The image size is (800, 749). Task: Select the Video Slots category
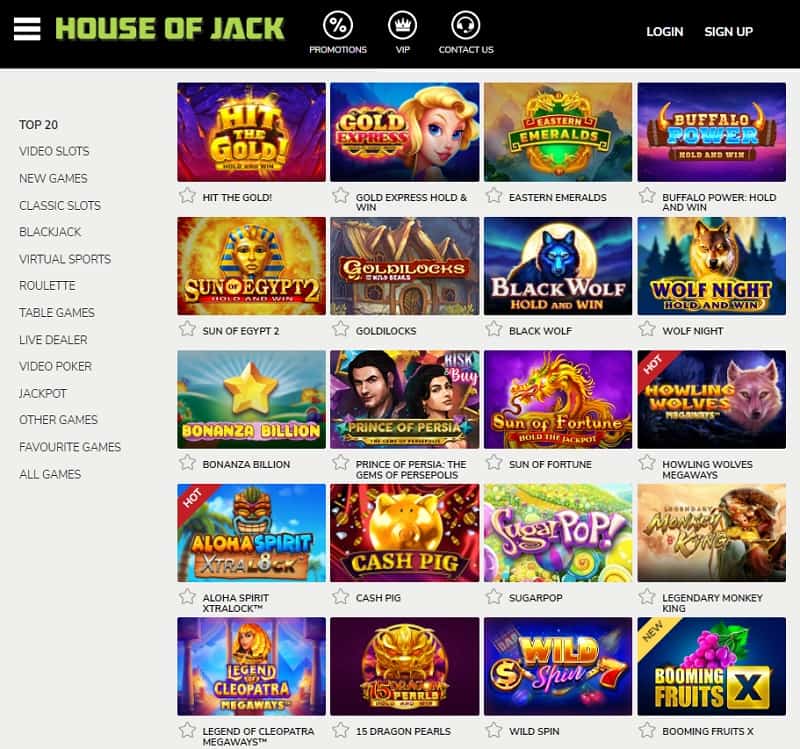[54, 152]
